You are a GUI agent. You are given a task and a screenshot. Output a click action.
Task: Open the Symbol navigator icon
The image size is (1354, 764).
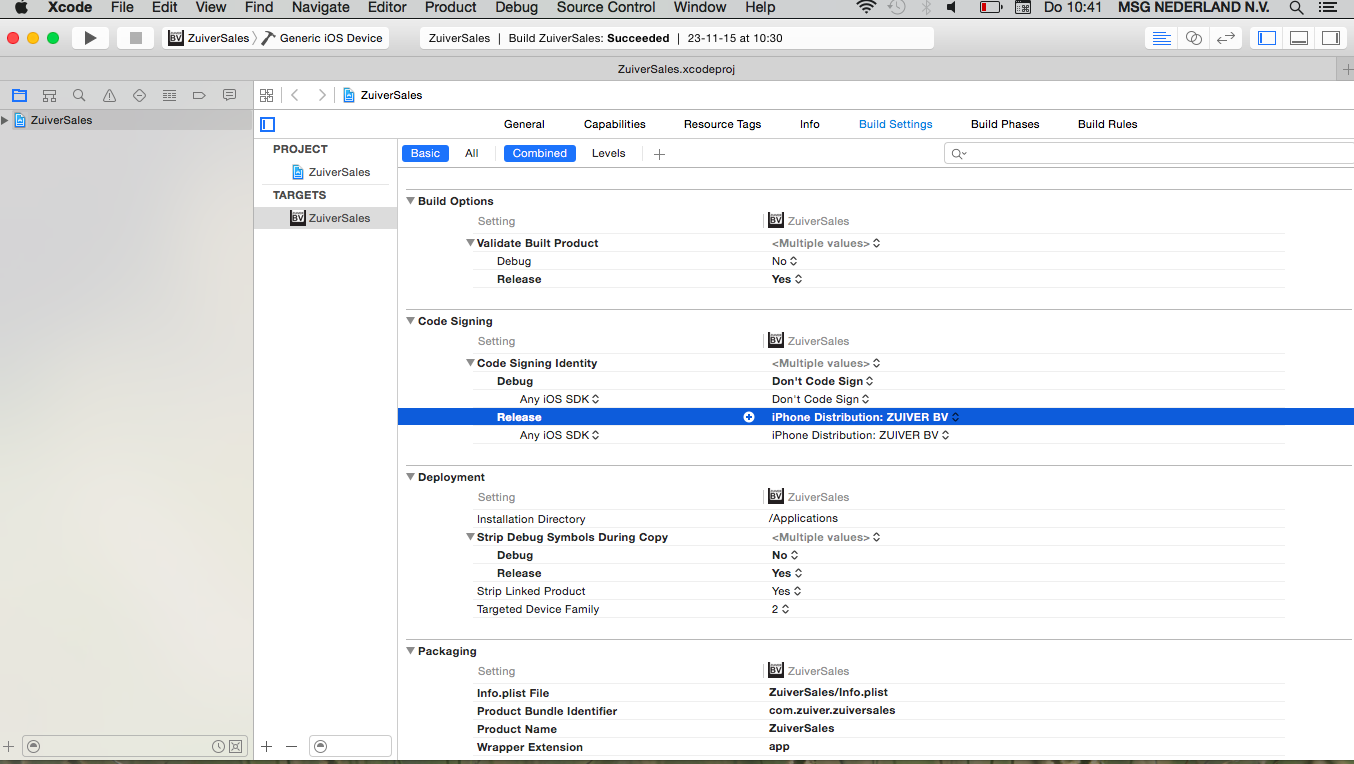coord(49,96)
